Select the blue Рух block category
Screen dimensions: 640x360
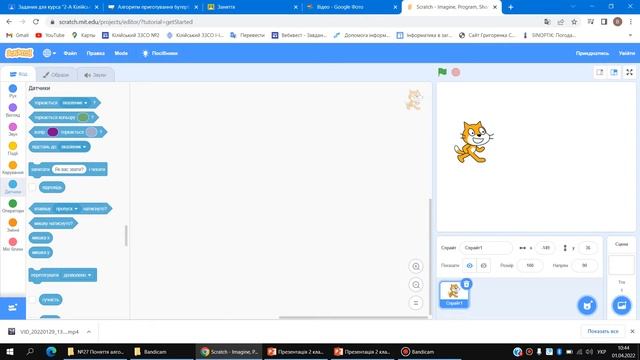[13, 91]
